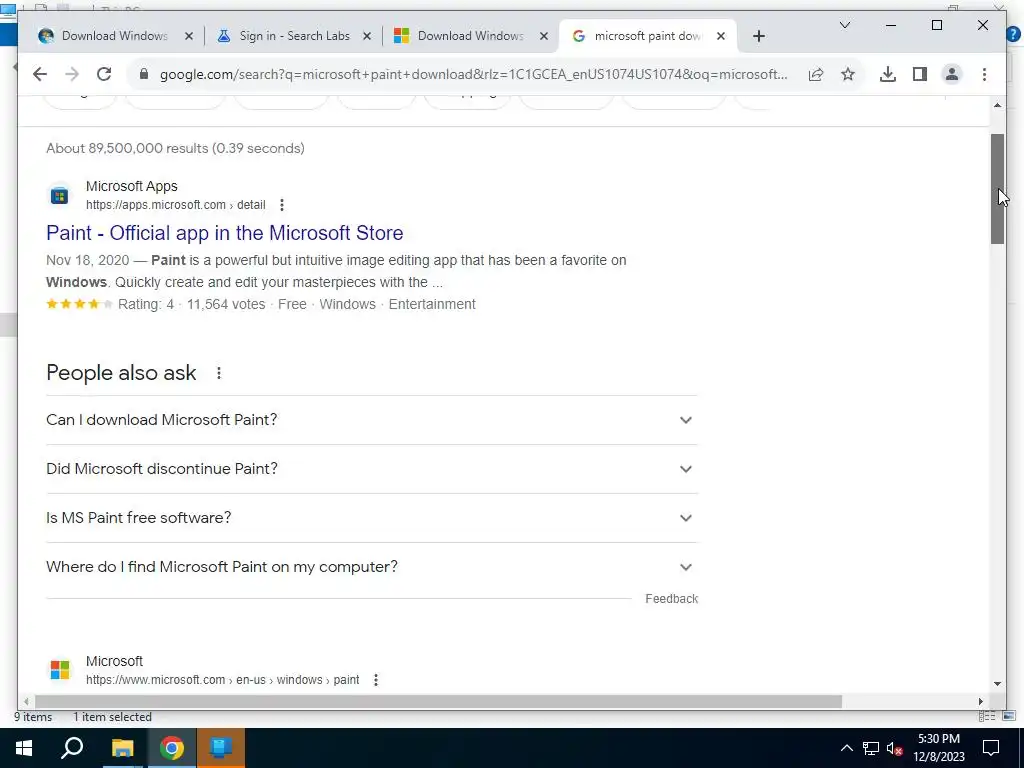This screenshot has height=768, width=1024.
Task: Open the Chrome profile avatar
Action: tap(952, 74)
